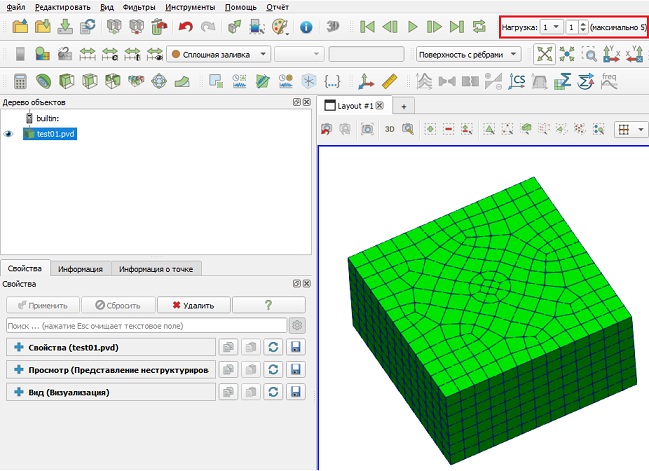Click the reset camera crossed-arrows icon
The width and height of the screenshot is (649, 471).
544,54
